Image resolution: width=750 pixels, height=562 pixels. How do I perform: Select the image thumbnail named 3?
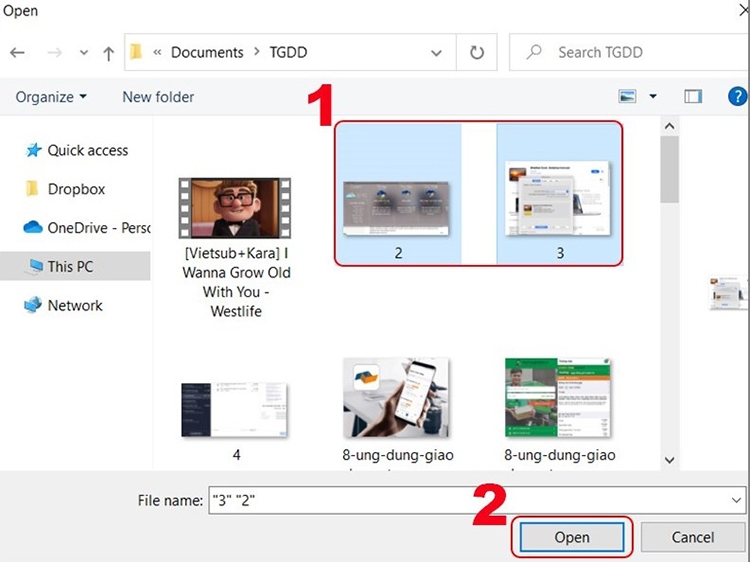[558, 198]
